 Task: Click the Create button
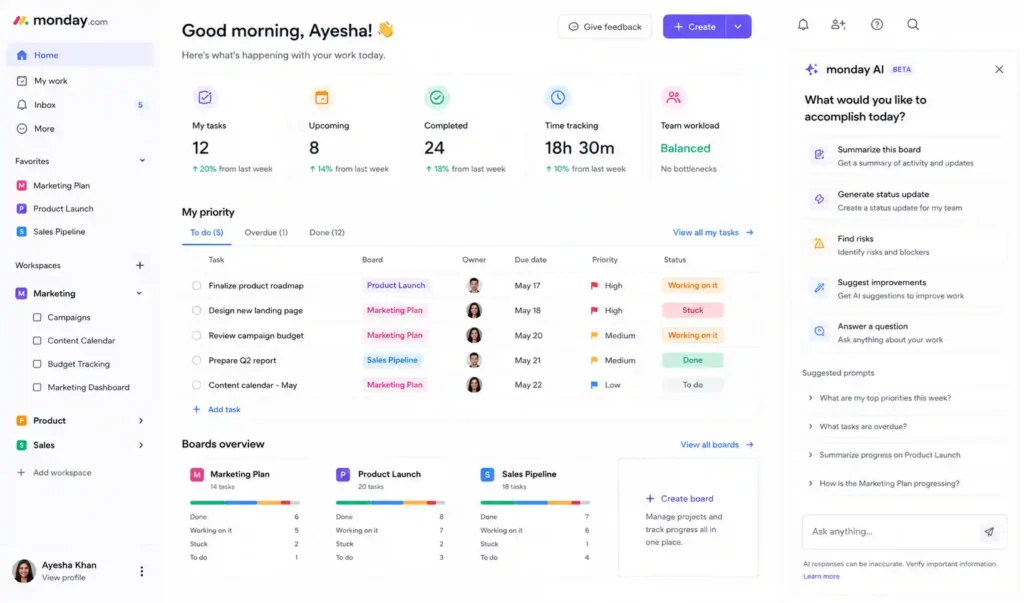pos(695,27)
